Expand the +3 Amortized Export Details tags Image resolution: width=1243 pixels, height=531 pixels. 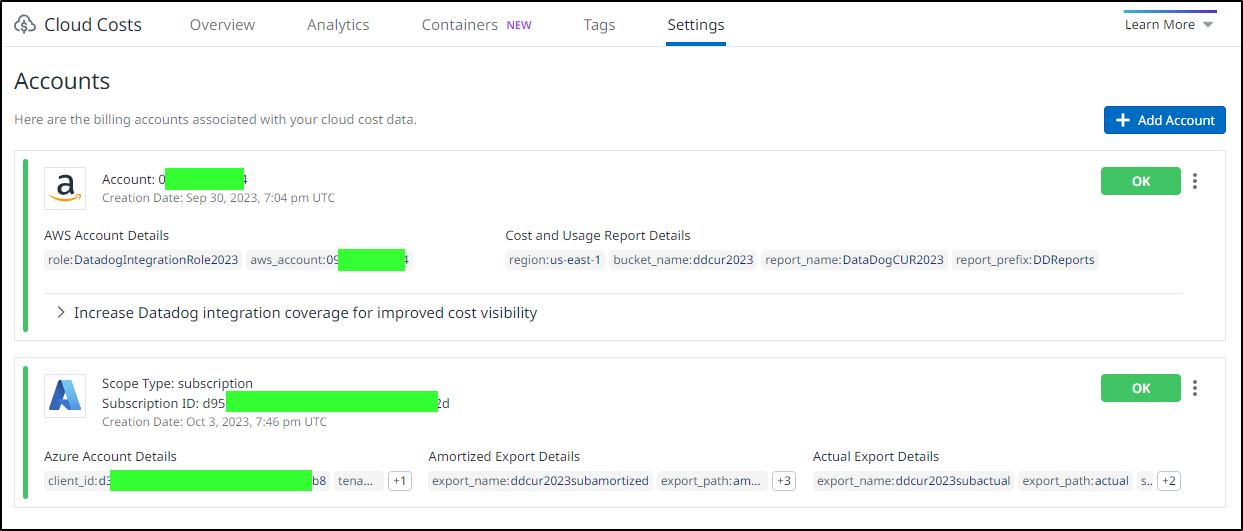(x=784, y=481)
